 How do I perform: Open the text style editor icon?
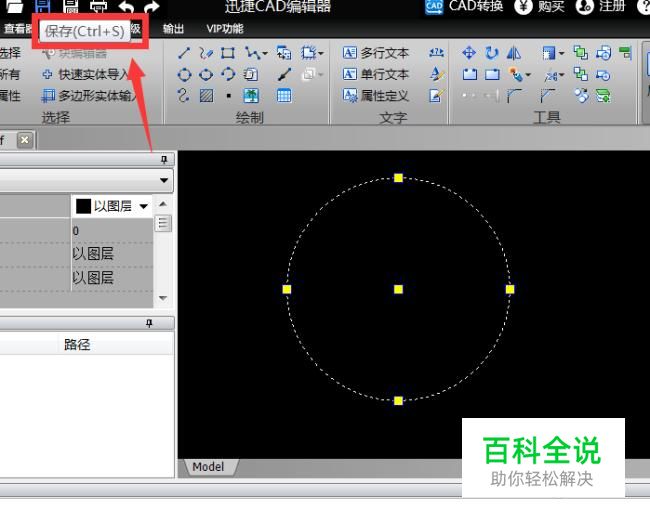(x=437, y=75)
